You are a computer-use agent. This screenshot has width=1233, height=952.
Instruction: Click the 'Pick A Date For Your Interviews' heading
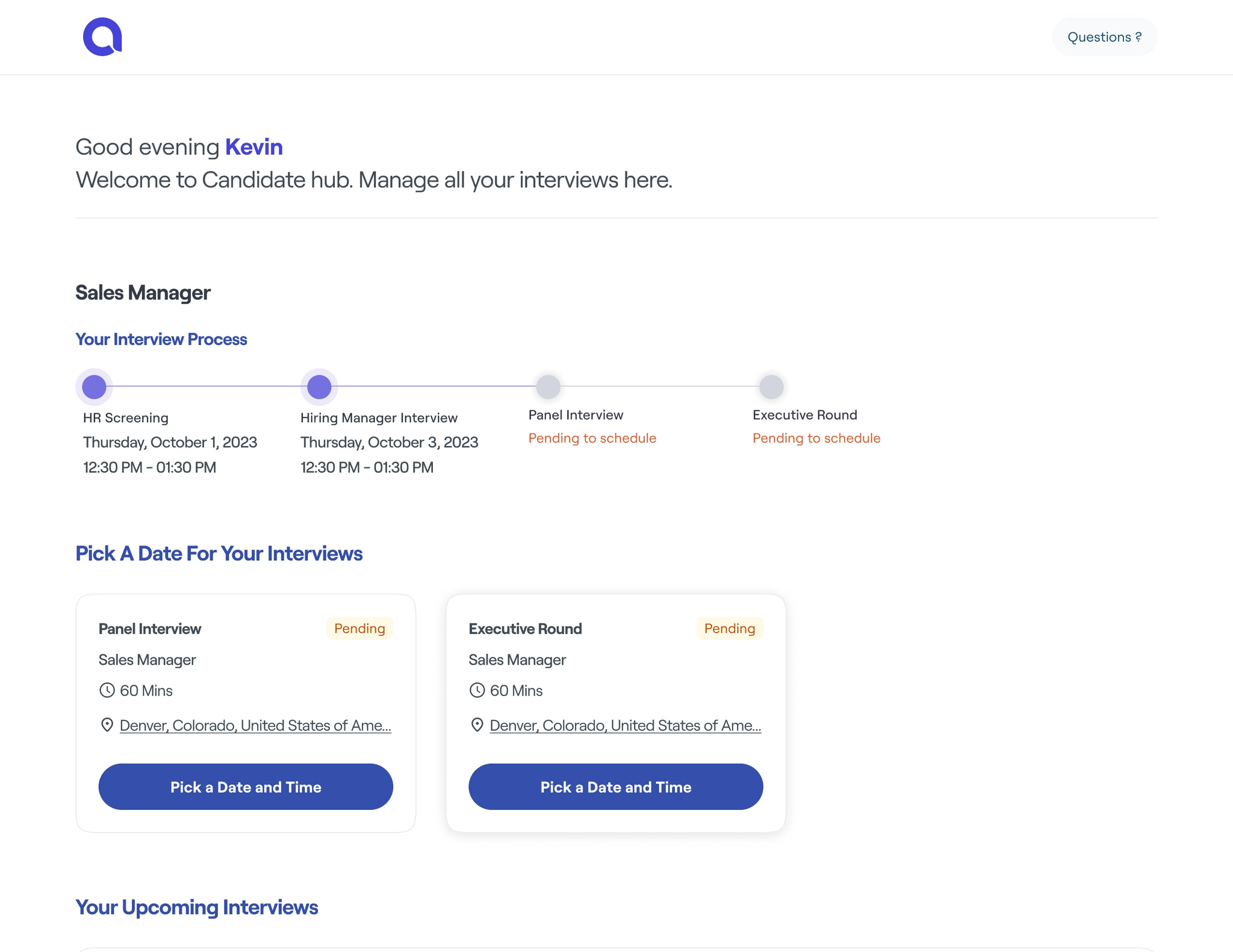click(x=219, y=553)
